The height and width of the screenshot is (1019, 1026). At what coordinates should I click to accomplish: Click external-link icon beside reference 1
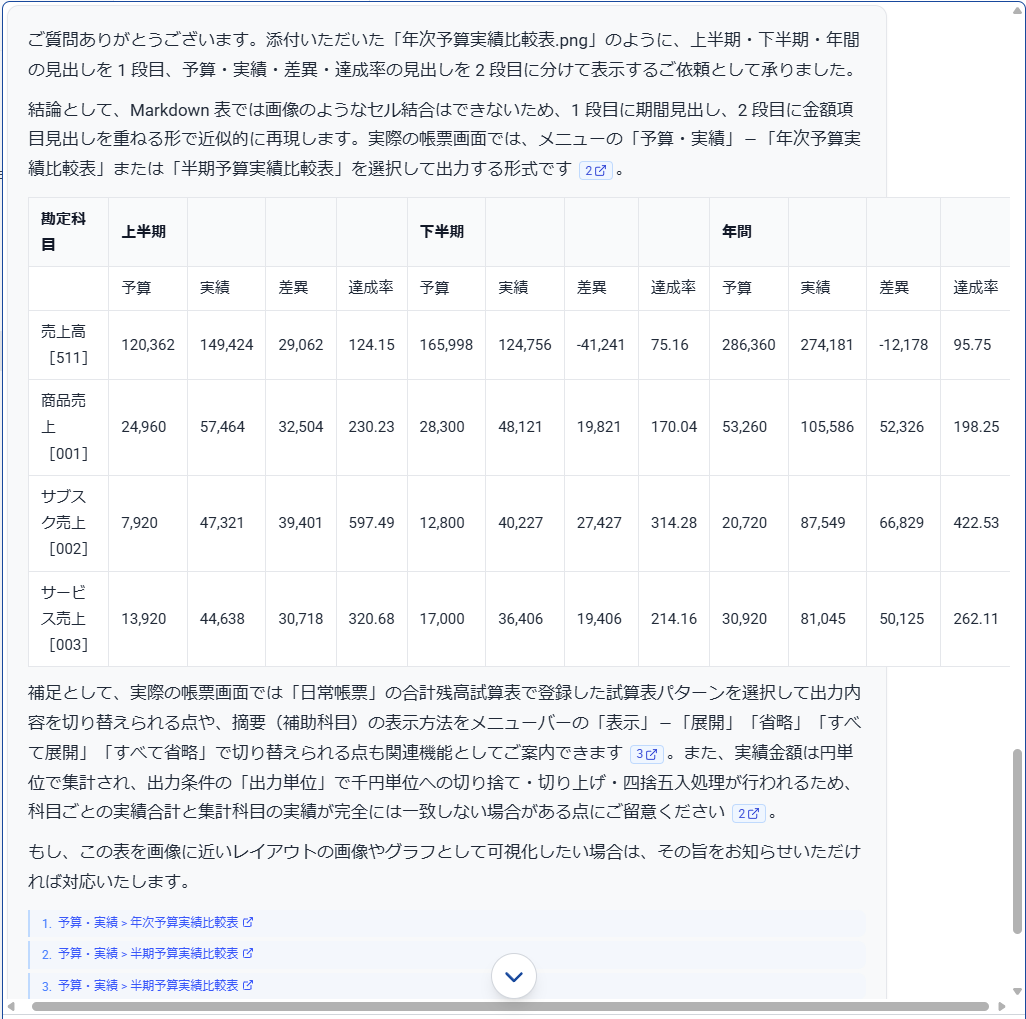[x=248, y=922]
